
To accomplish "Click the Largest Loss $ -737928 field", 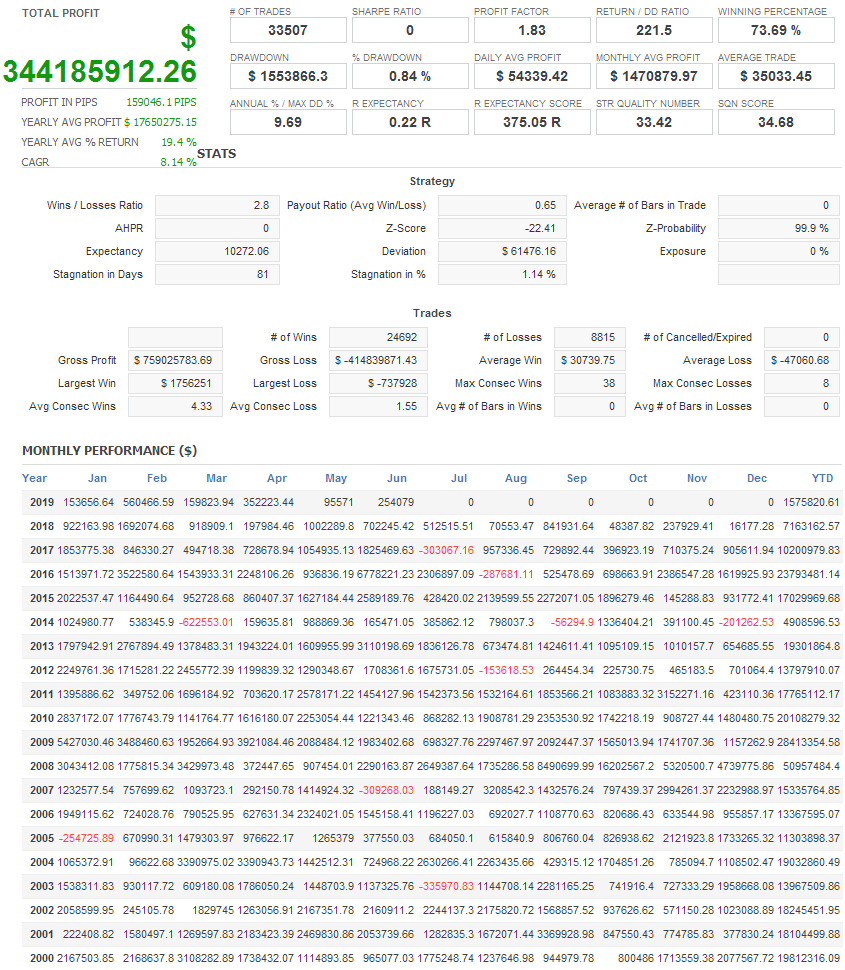I will click(x=378, y=383).
